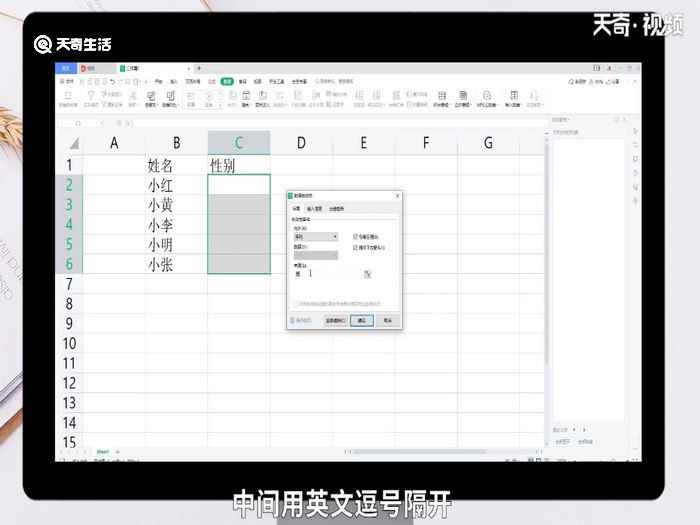
Task: Click the AutoFilter funnel icon in the ribbon
Action: tap(90, 96)
